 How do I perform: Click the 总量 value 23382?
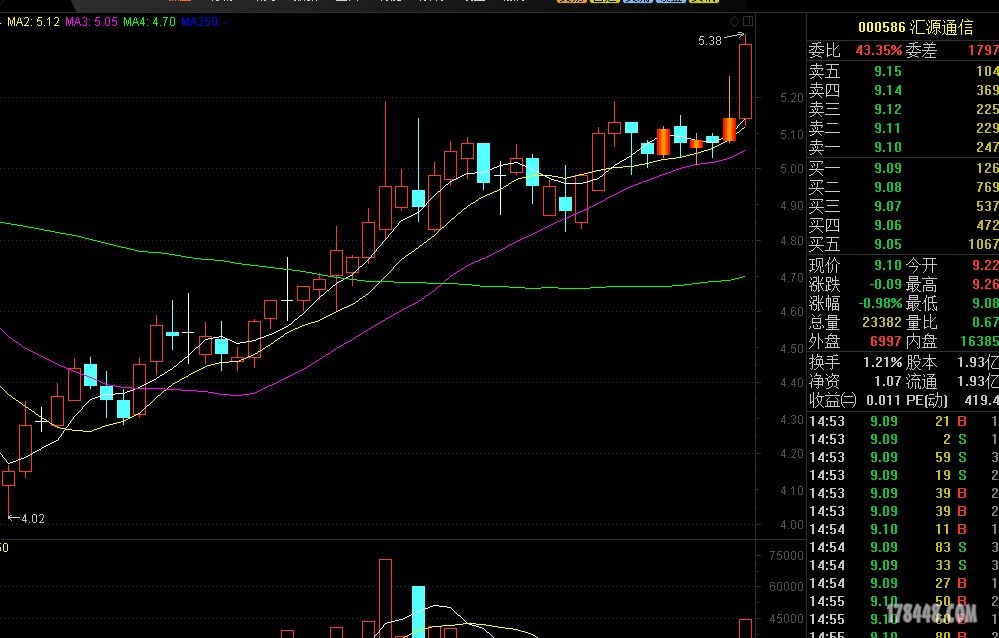(x=882, y=323)
